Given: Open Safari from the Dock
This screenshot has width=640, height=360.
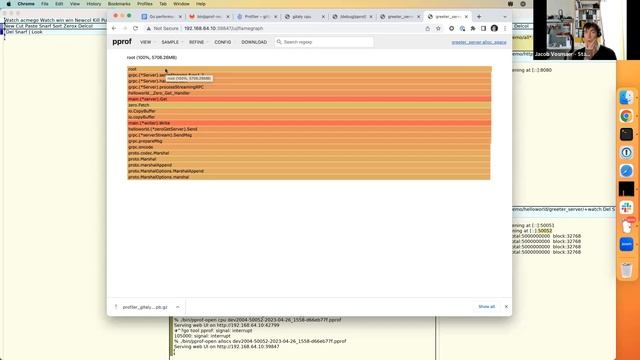Looking at the screenshot, I should [627, 171].
